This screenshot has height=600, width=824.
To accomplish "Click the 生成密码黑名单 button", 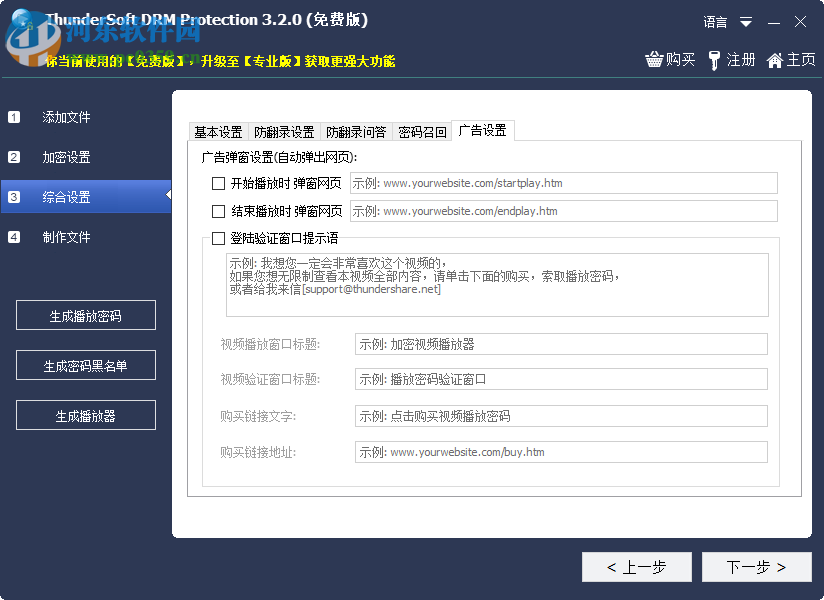I will [85, 365].
